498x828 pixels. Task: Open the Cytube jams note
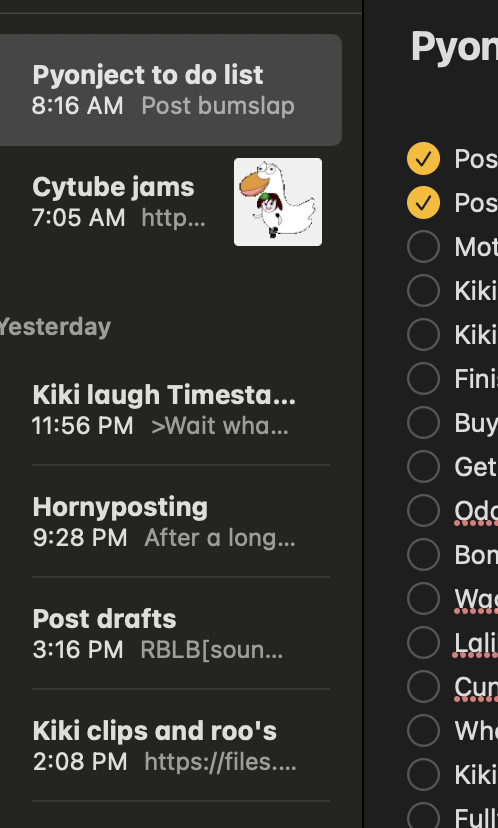tap(169, 202)
